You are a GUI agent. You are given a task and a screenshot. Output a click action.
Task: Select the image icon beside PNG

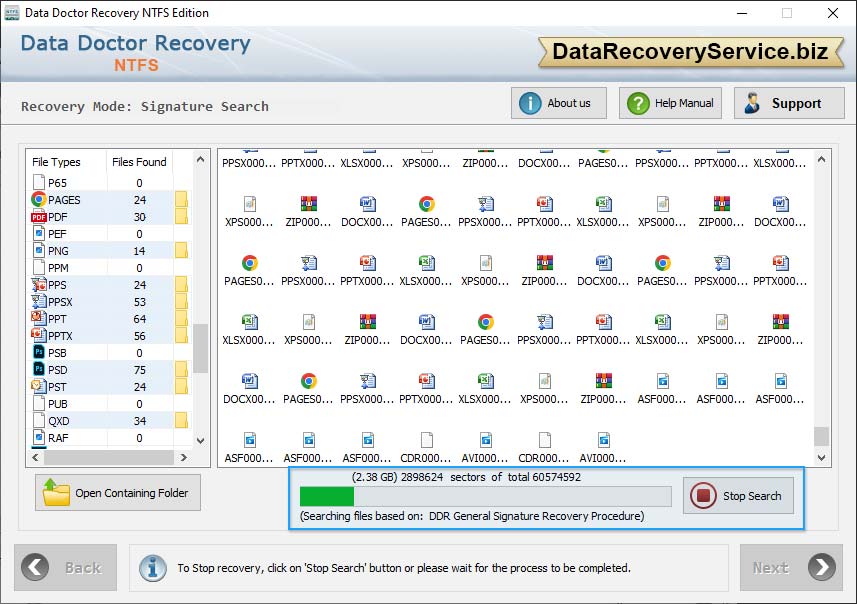39,250
